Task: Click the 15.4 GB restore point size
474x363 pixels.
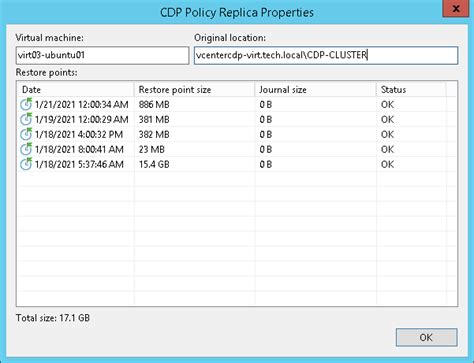Action: click(154, 165)
